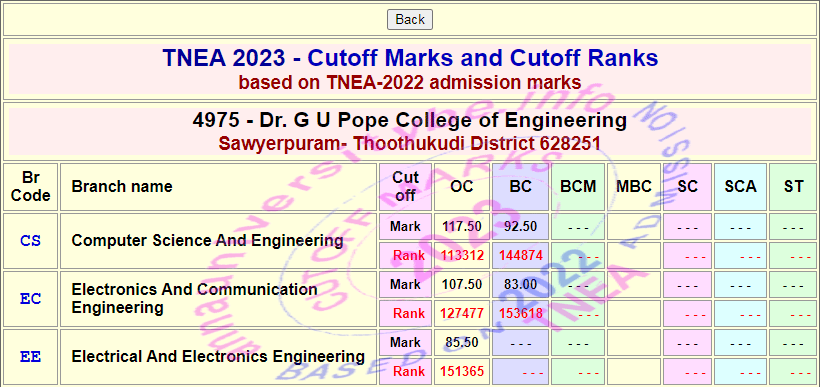Click the Cut off column header
Viewport: 821px width, 387px height.
[x=406, y=186]
